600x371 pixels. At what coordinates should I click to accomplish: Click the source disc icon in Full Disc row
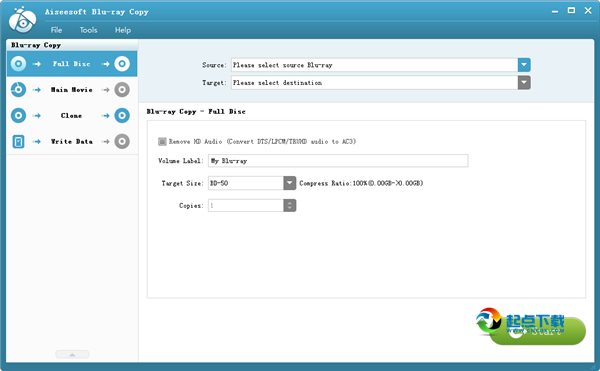coord(18,64)
